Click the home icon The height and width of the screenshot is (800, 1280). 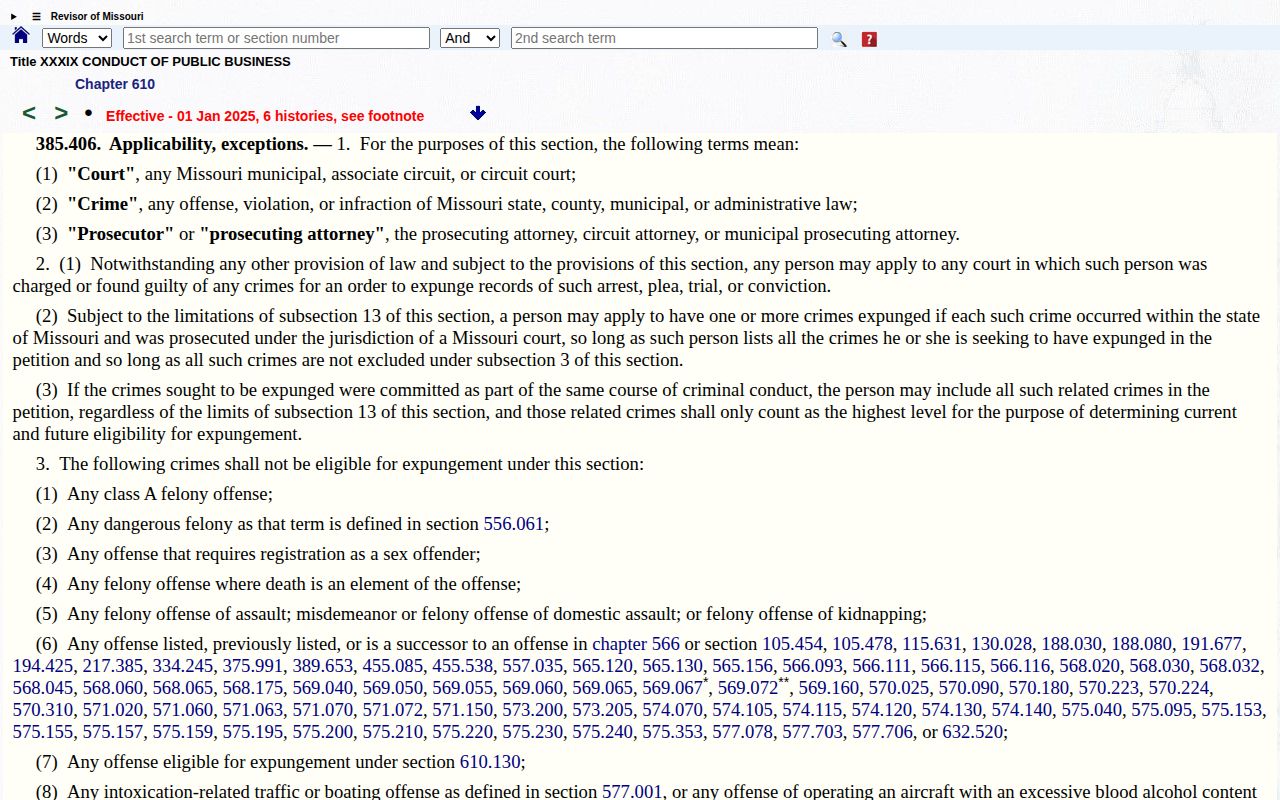[21, 36]
